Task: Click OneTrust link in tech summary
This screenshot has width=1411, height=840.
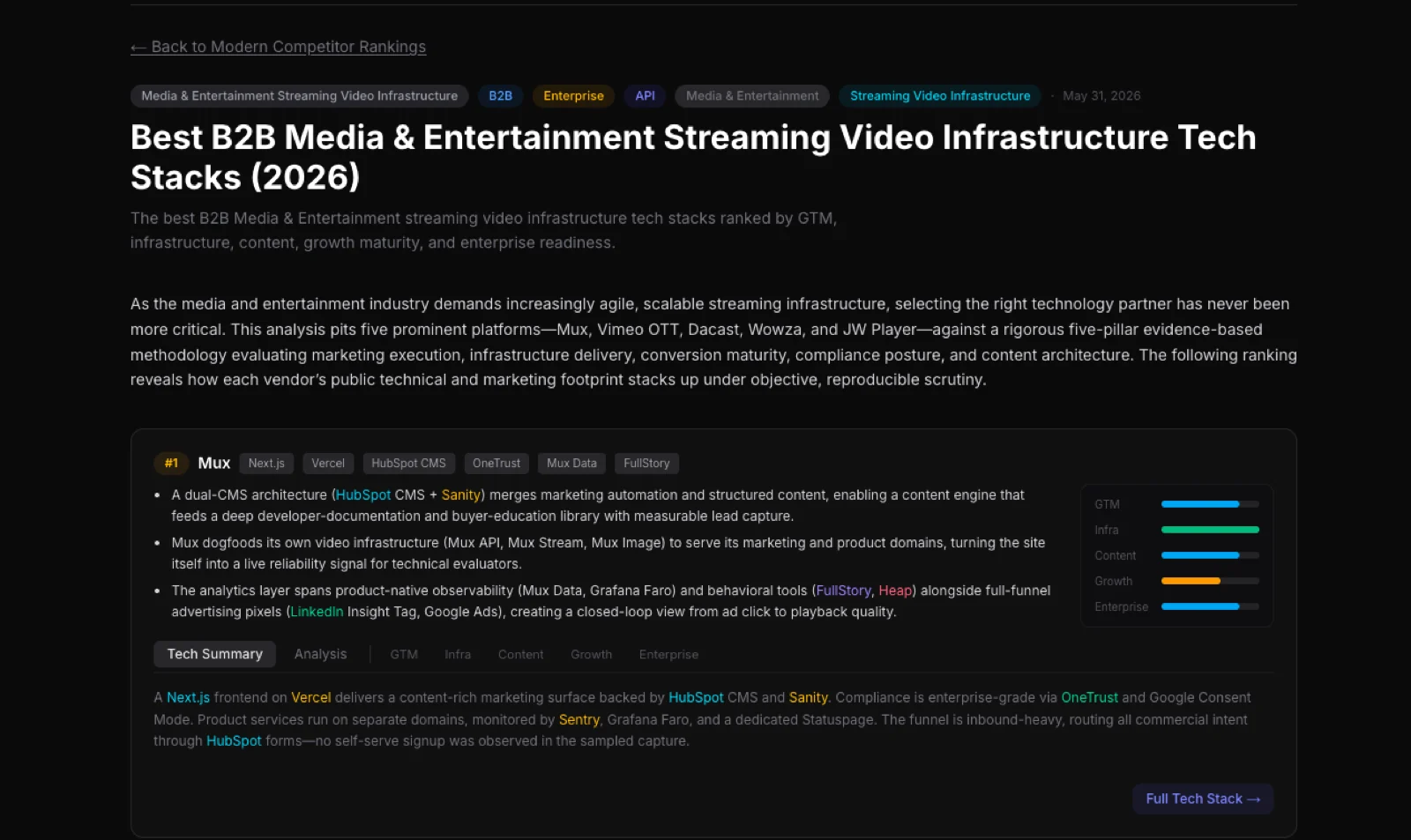Action: [1089, 697]
